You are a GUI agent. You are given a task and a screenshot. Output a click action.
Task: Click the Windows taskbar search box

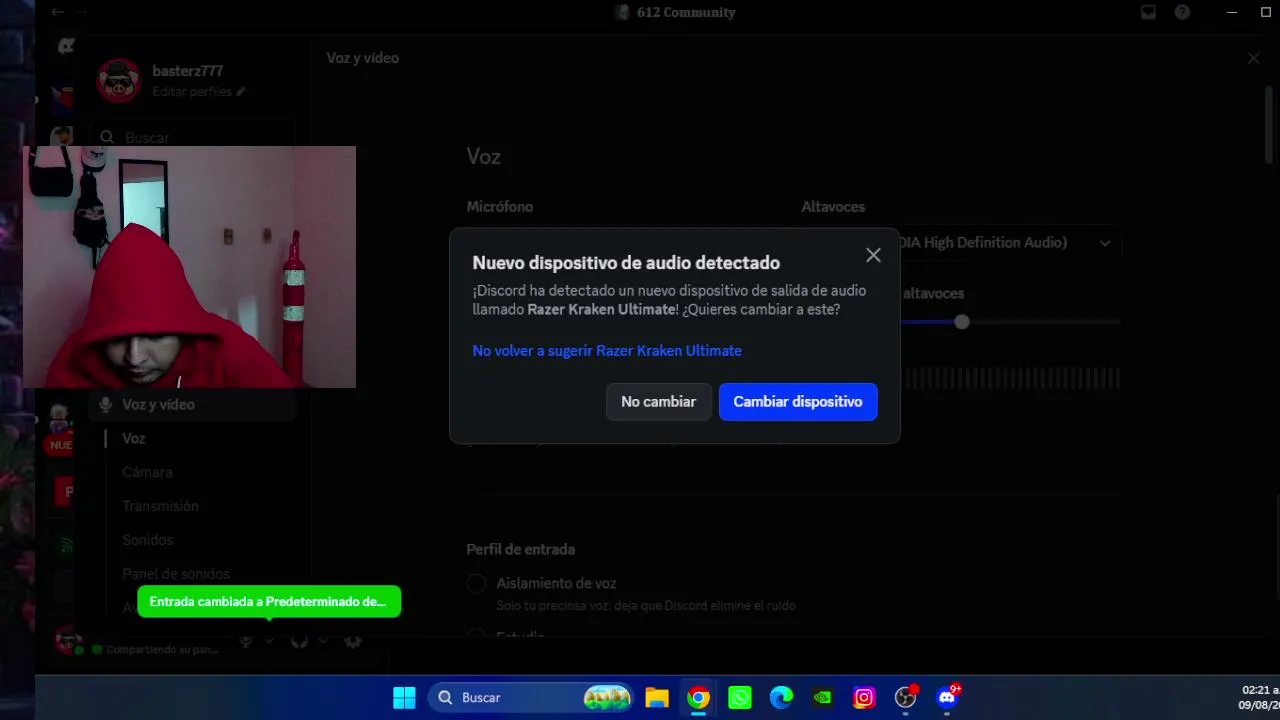pos(531,697)
